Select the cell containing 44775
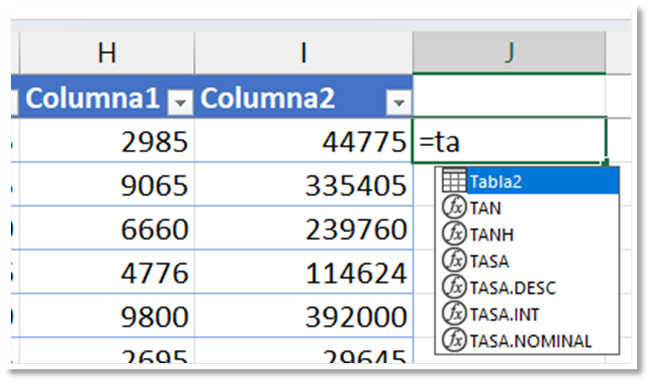 [x=303, y=141]
